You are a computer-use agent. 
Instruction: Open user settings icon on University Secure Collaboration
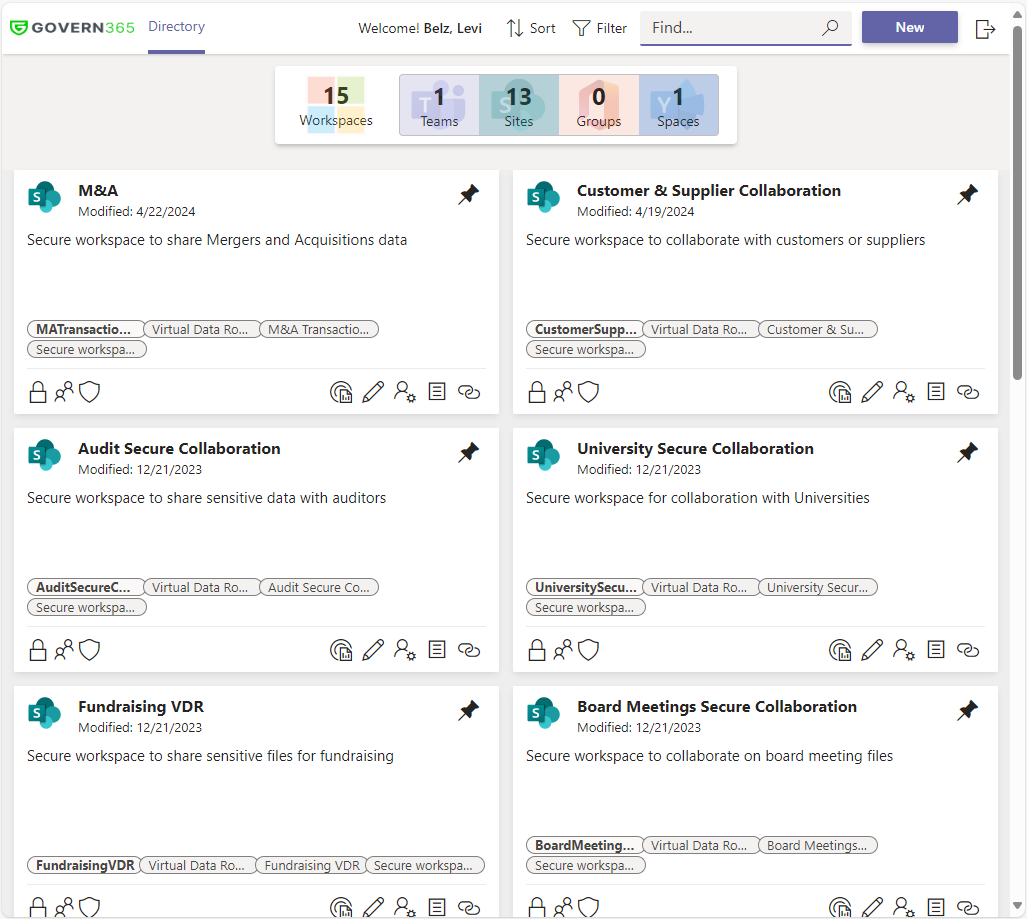[904, 650]
